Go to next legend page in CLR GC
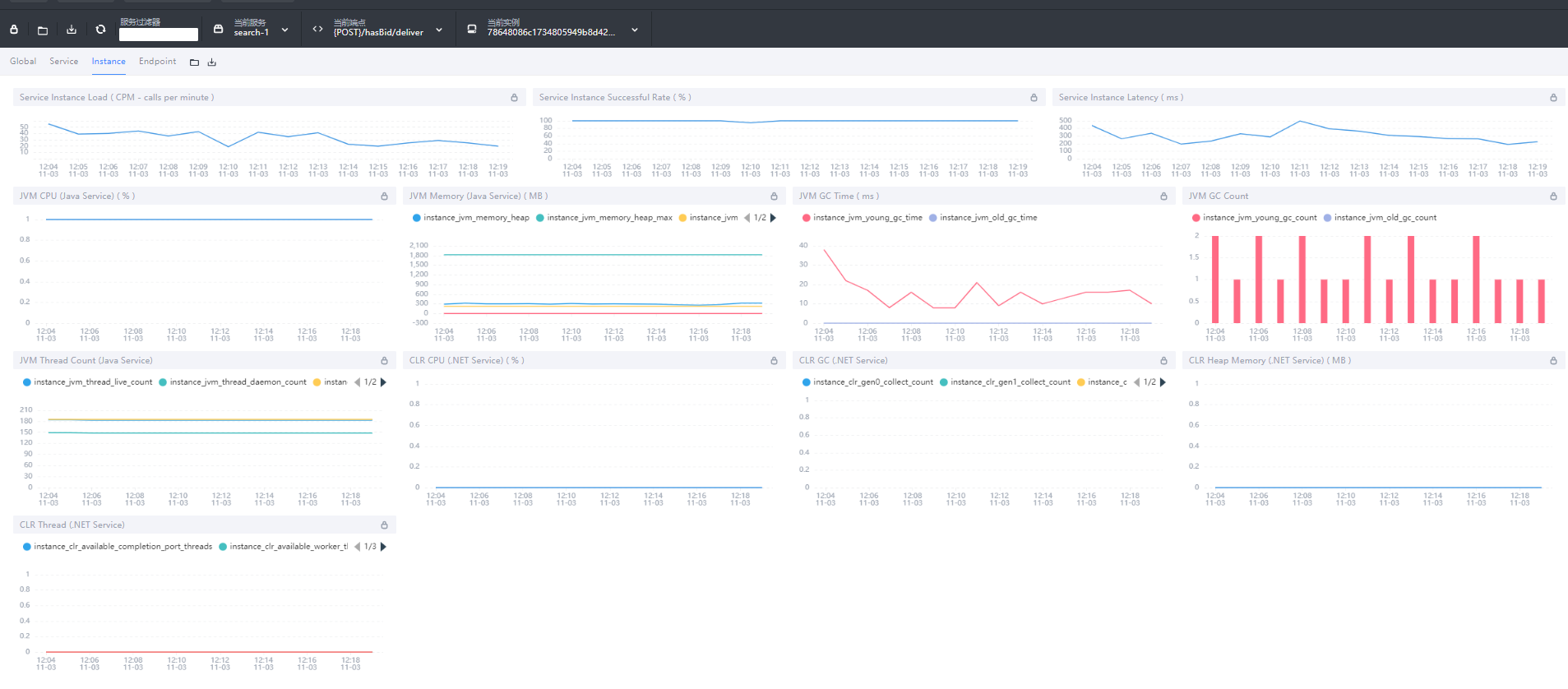The width and height of the screenshot is (1568, 689). pyautogui.click(x=1163, y=382)
